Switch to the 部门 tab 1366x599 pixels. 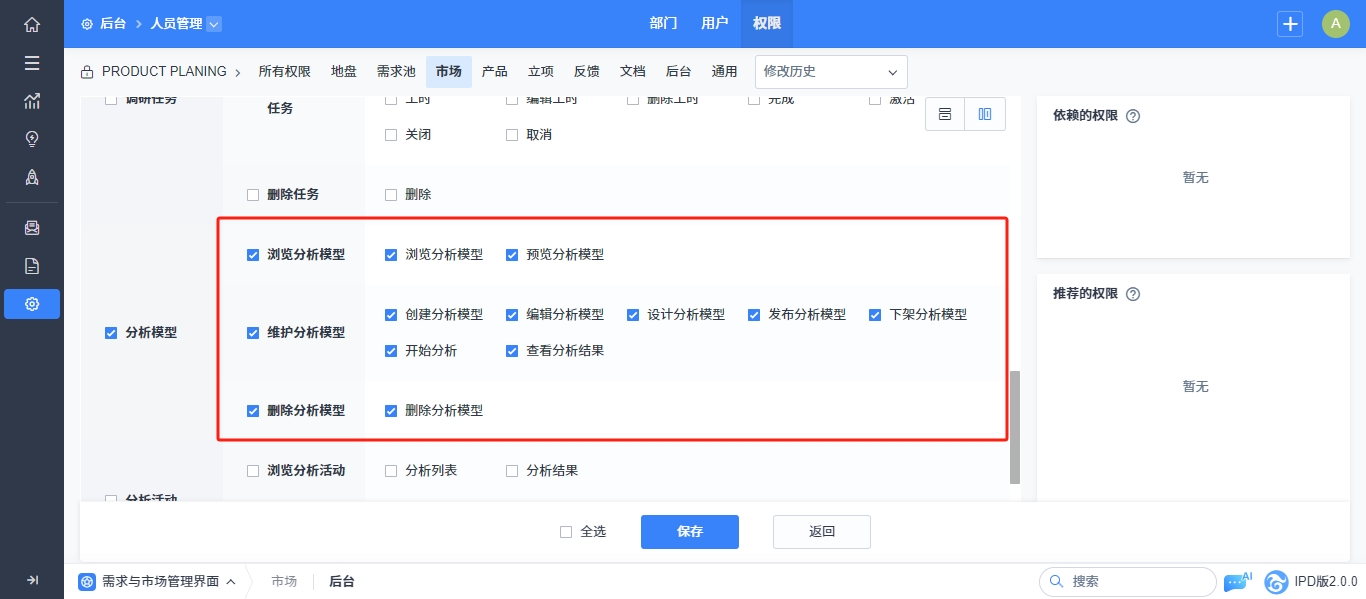tap(663, 24)
